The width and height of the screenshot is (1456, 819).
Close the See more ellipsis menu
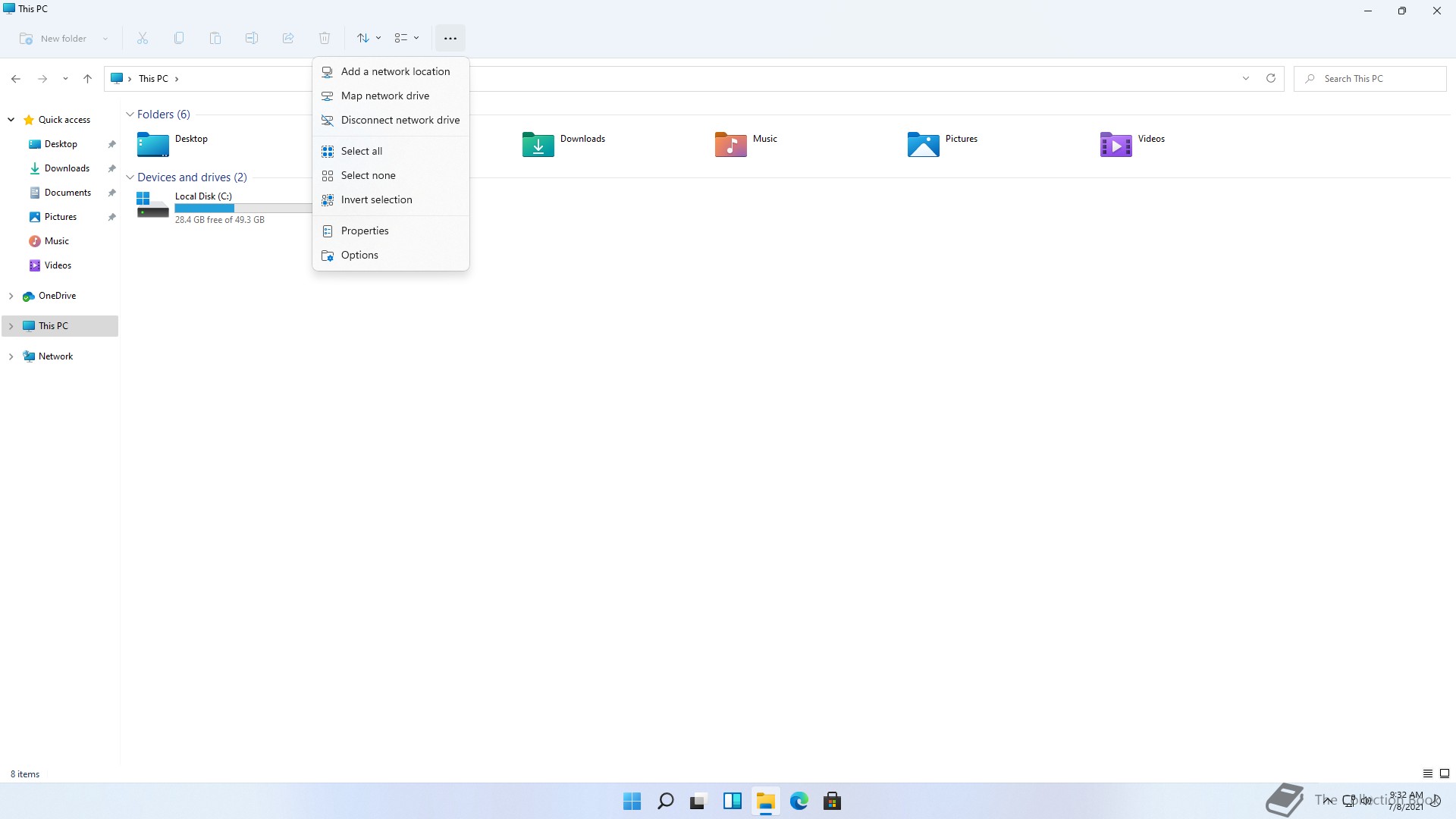450,38
